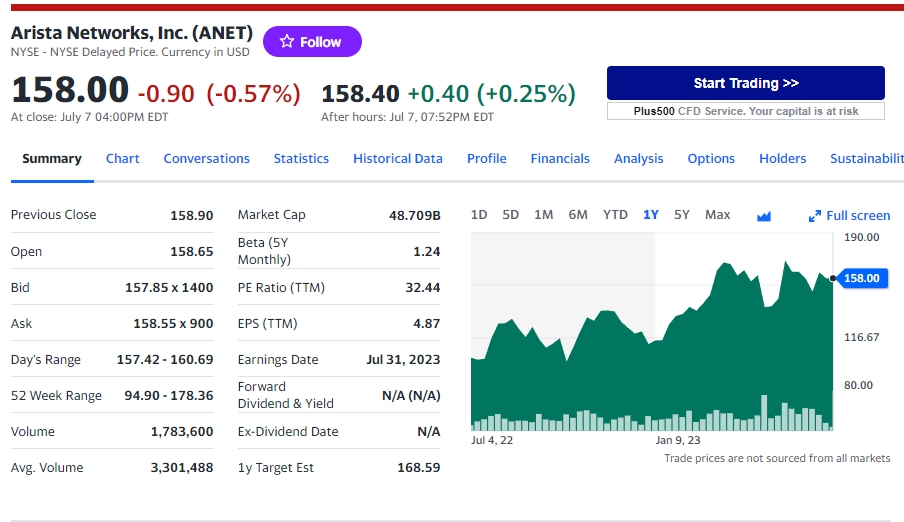The height and width of the screenshot is (522, 904).
Task: Click the 1y Target Est value 168.59
Action: coord(419,468)
